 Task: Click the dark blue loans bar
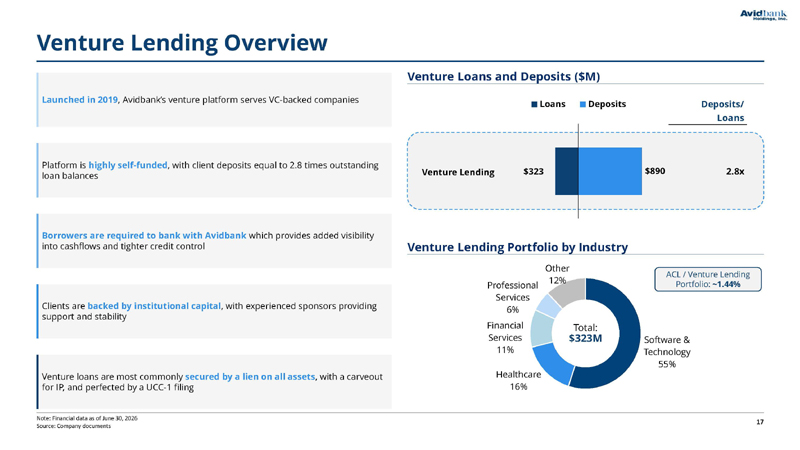click(566, 171)
